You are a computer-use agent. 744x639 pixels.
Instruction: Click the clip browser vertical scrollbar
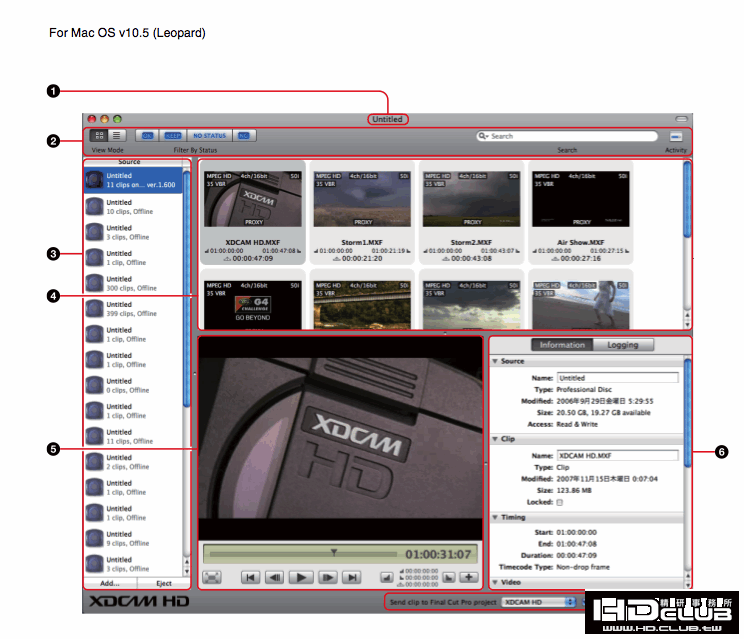pyautogui.click(x=687, y=199)
